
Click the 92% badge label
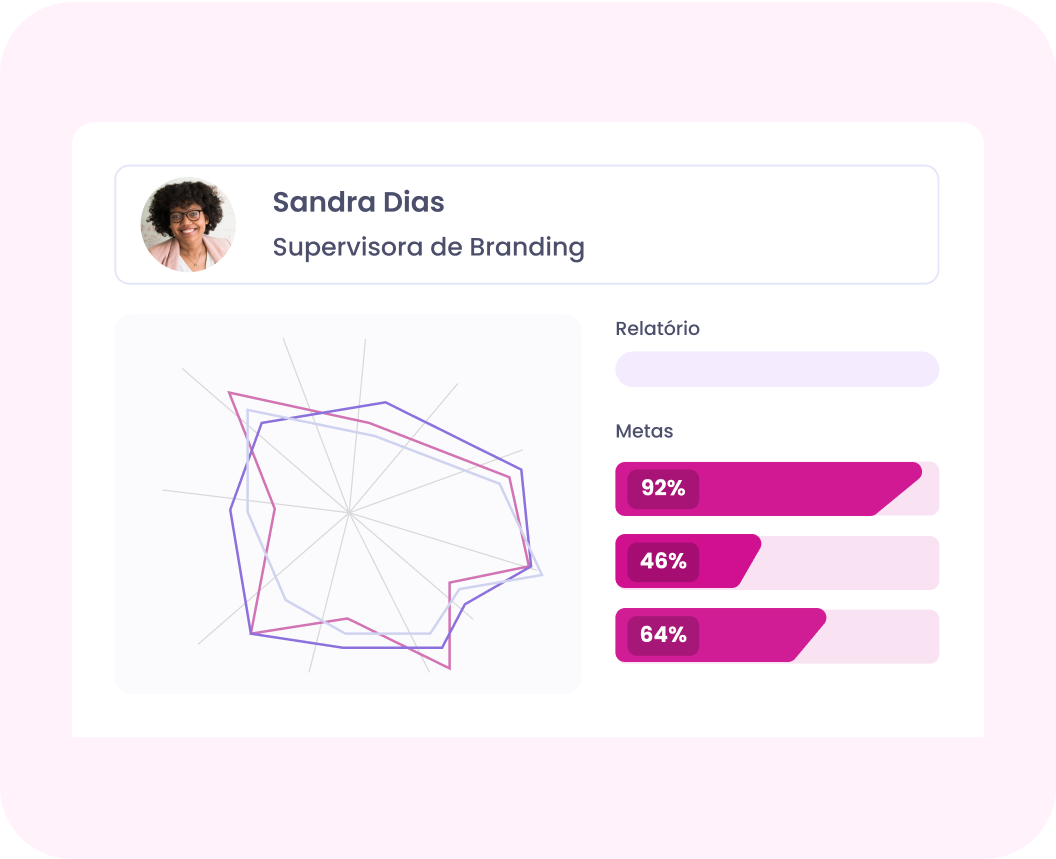click(x=663, y=489)
